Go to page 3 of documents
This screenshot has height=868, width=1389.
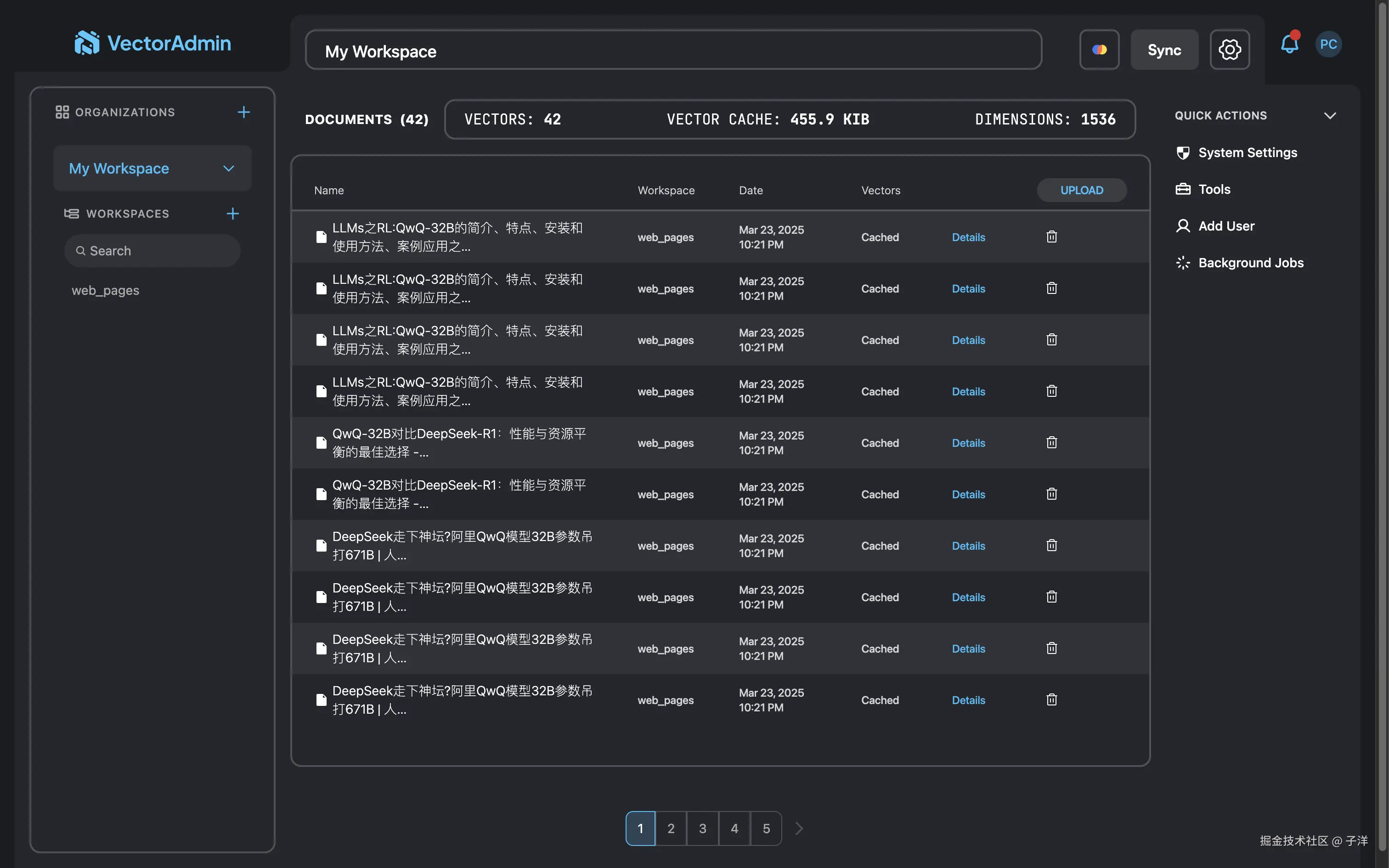point(702,828)
